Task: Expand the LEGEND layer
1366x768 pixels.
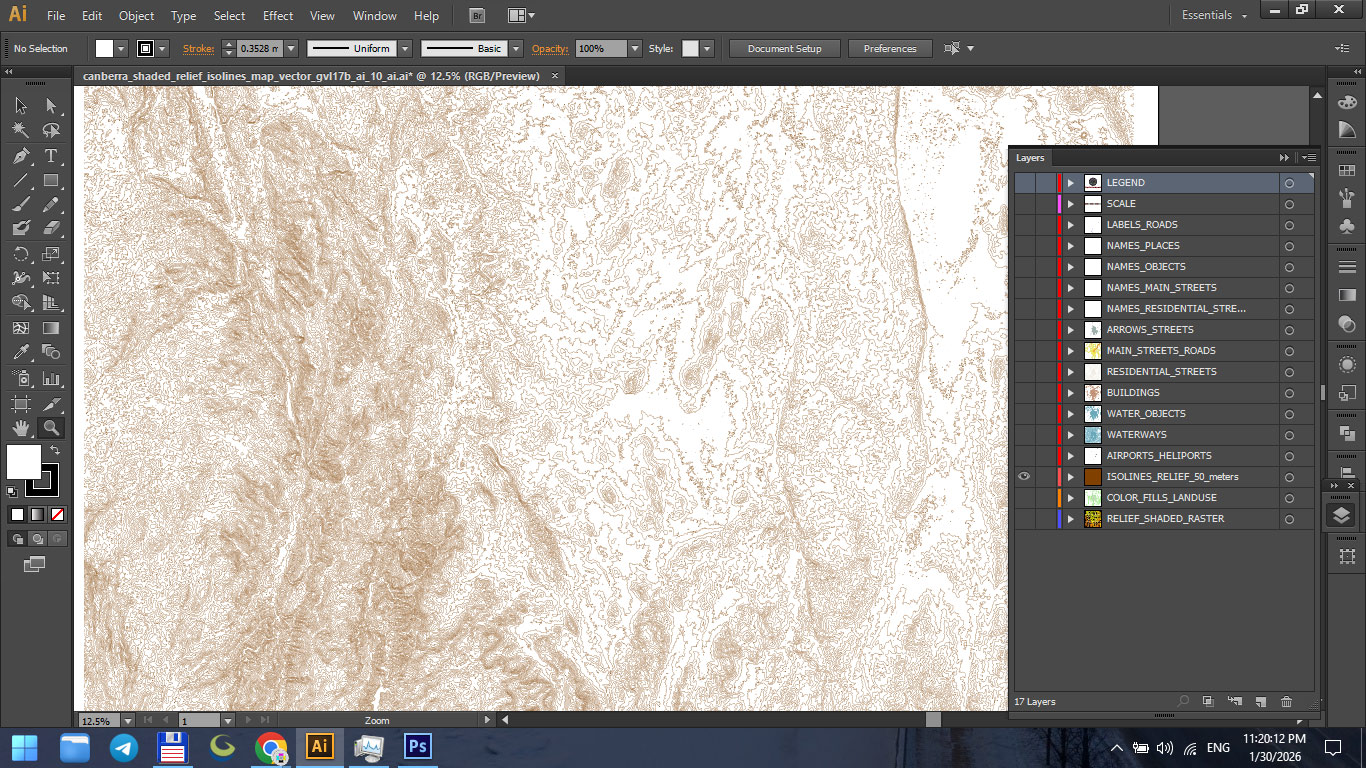Action: [x=1071, y=183]
